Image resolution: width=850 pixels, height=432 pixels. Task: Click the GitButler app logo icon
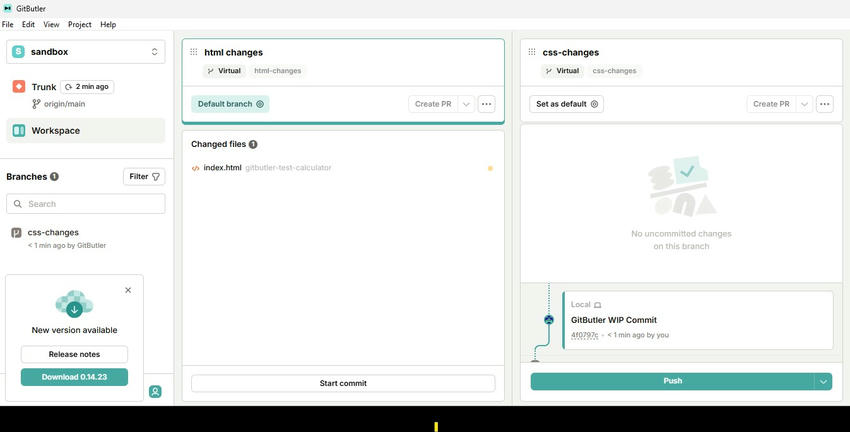[8, 8]
